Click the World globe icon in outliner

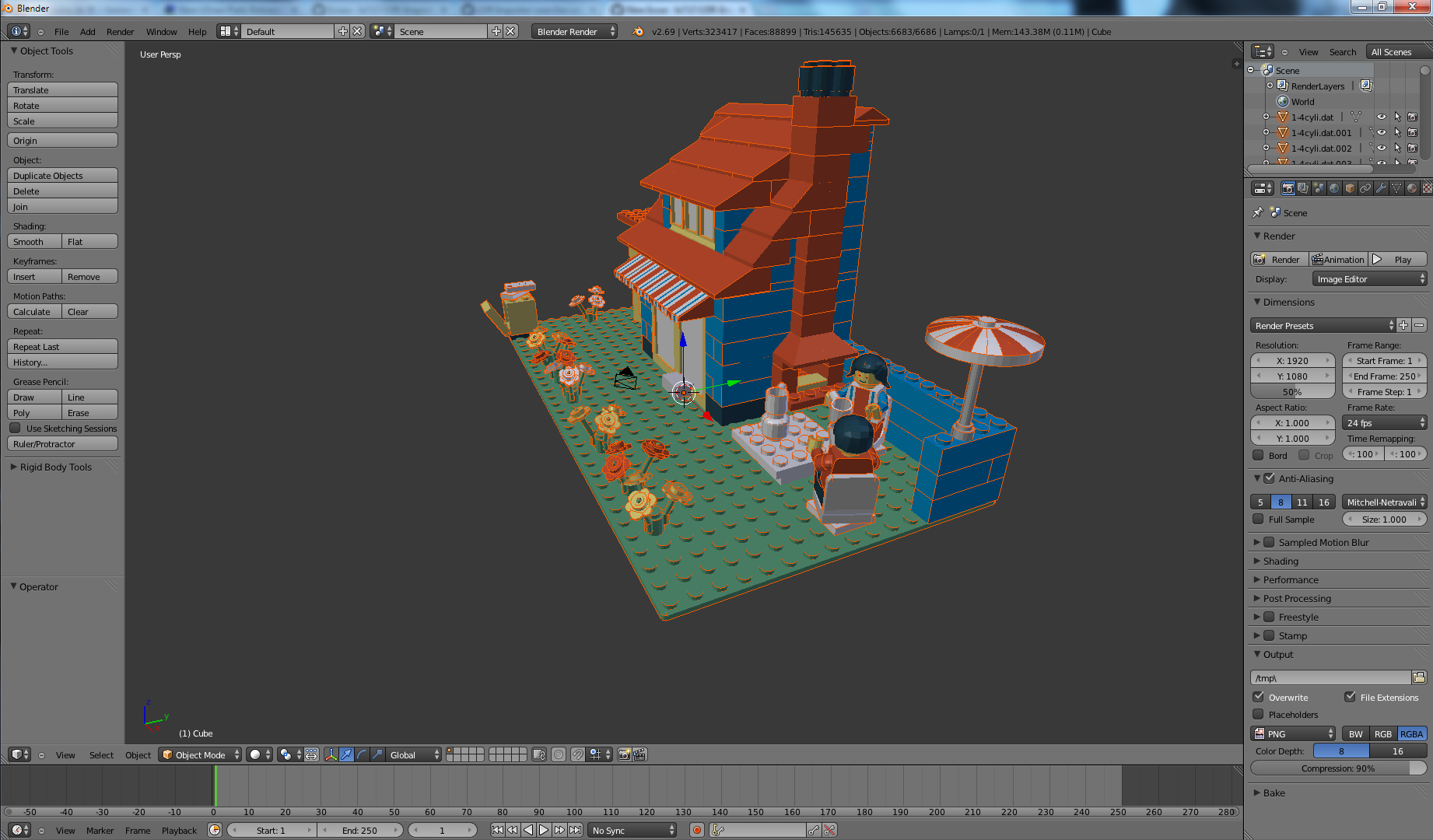click(x=1283, y=101)
